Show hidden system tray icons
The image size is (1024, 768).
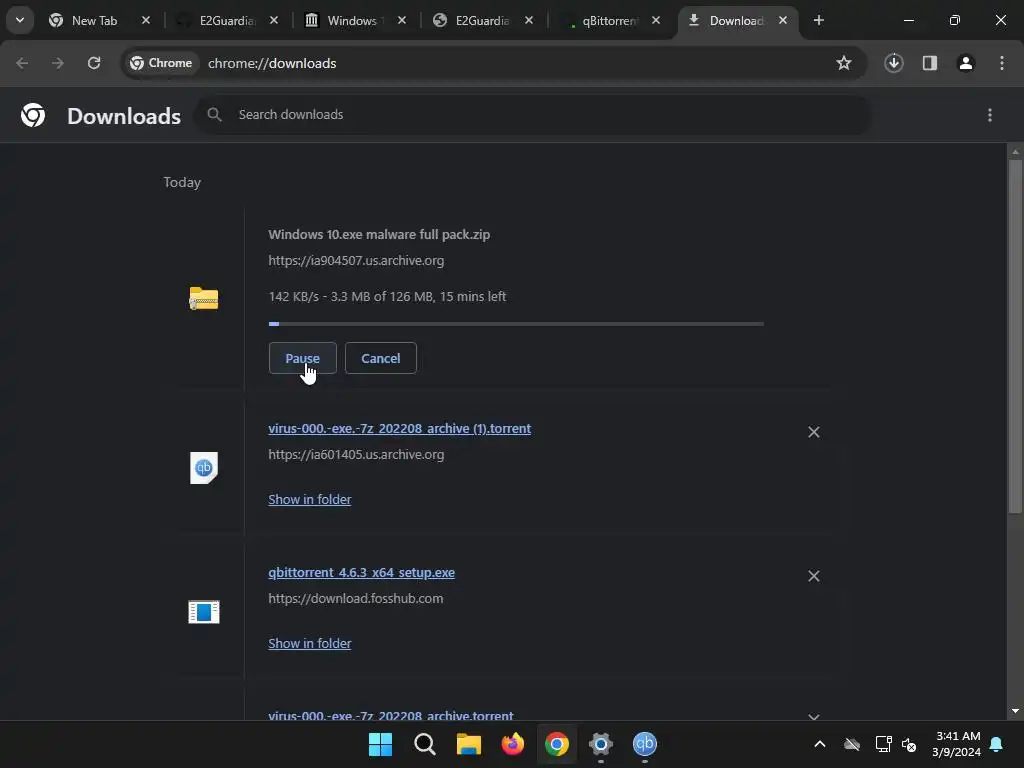coord(820,744)
